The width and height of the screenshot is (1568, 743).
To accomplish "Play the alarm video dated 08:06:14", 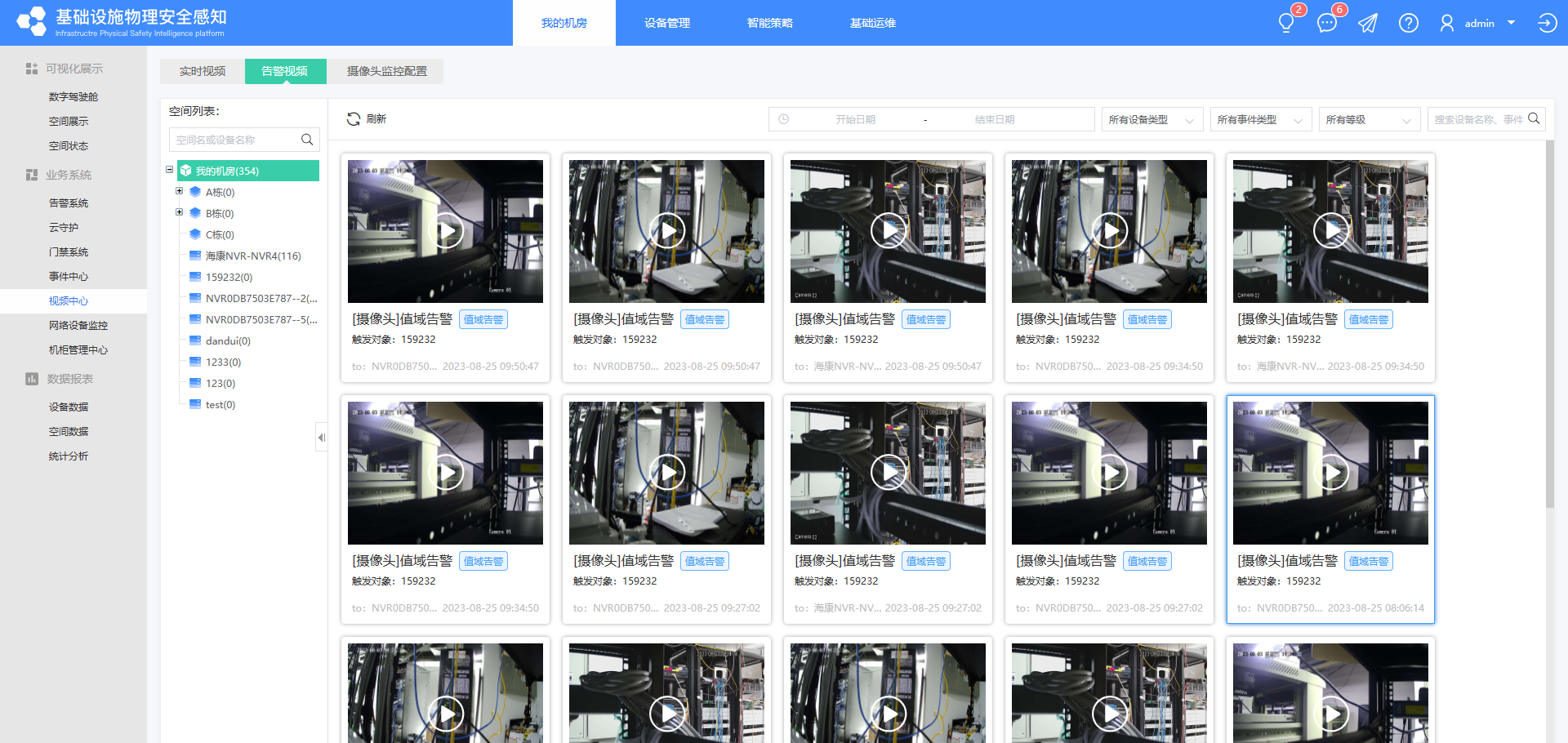I will 1332,472.
